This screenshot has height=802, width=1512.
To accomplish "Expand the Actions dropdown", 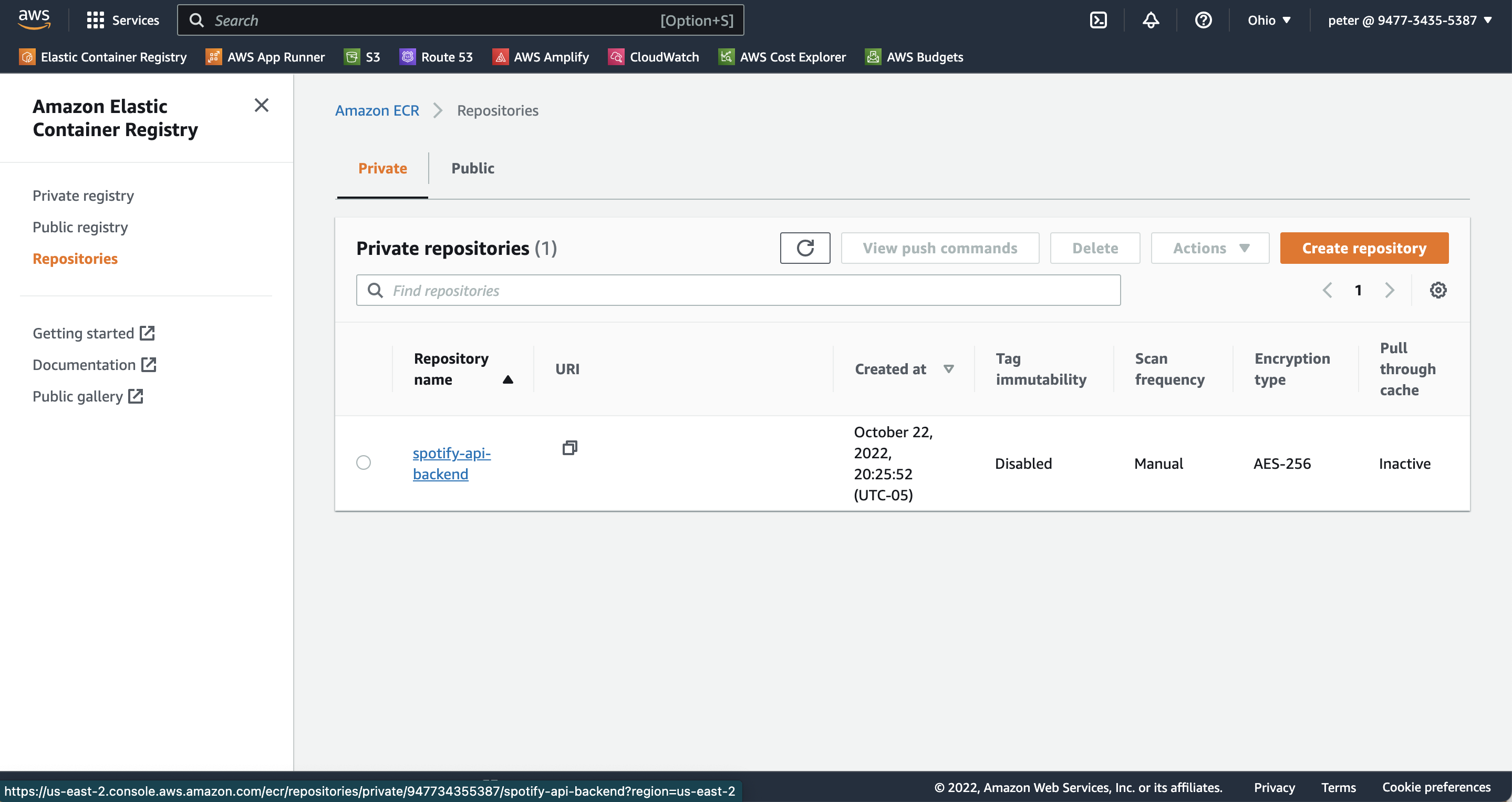I will [1210, 248].
